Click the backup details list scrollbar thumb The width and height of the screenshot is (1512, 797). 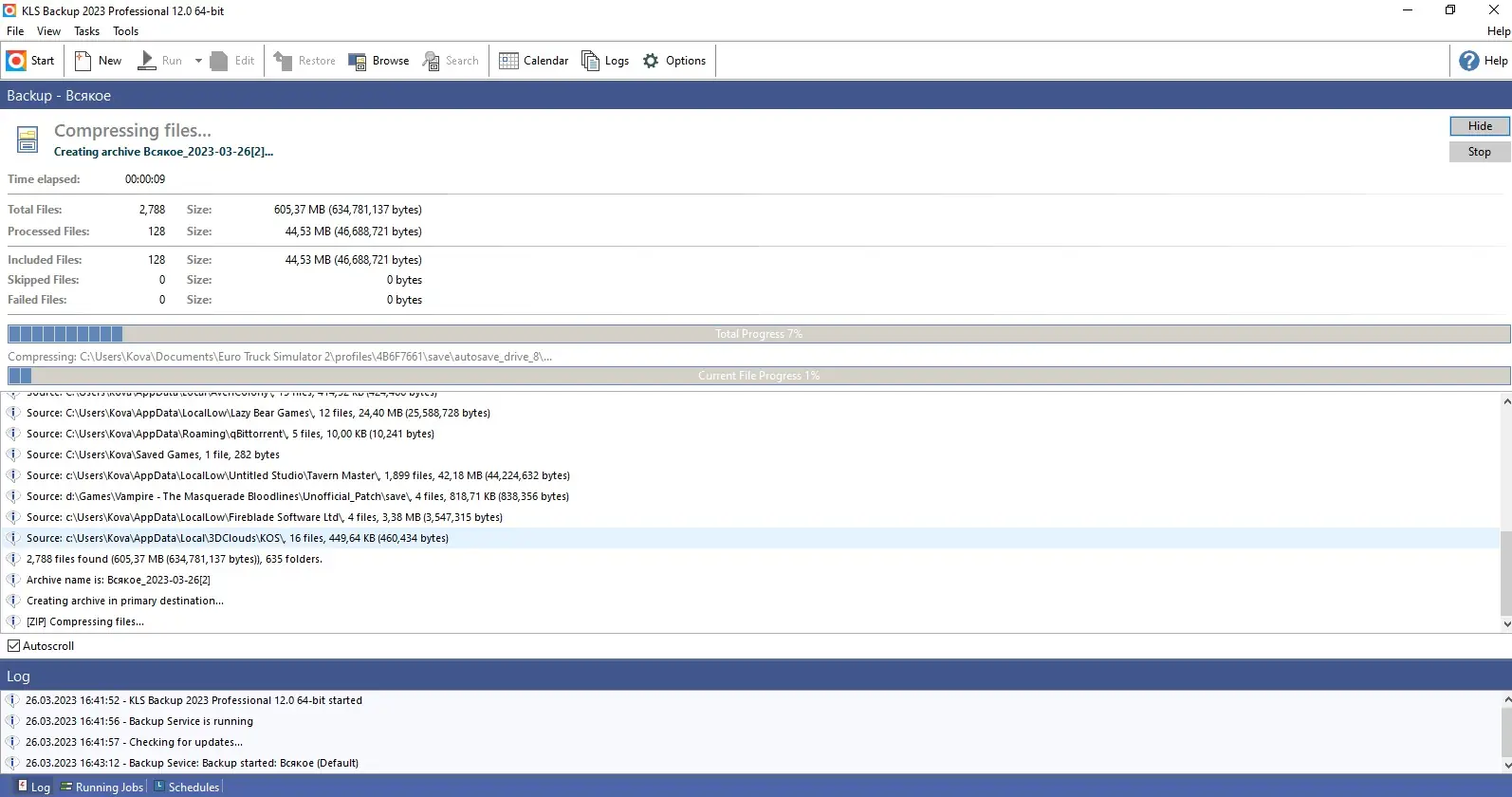1506,573
